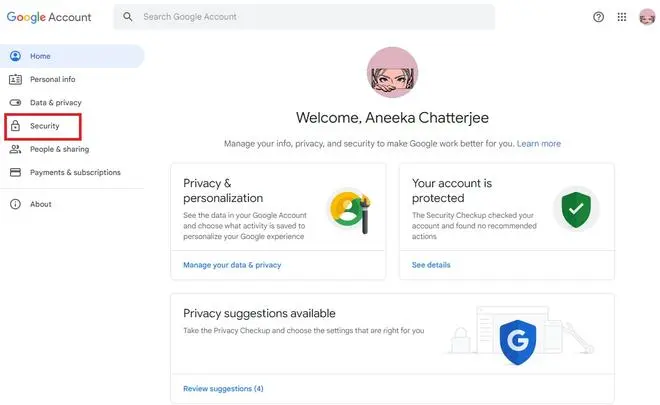660x405 pixels.
Task: Open Security in the sidebar
Action: (44, 126)
